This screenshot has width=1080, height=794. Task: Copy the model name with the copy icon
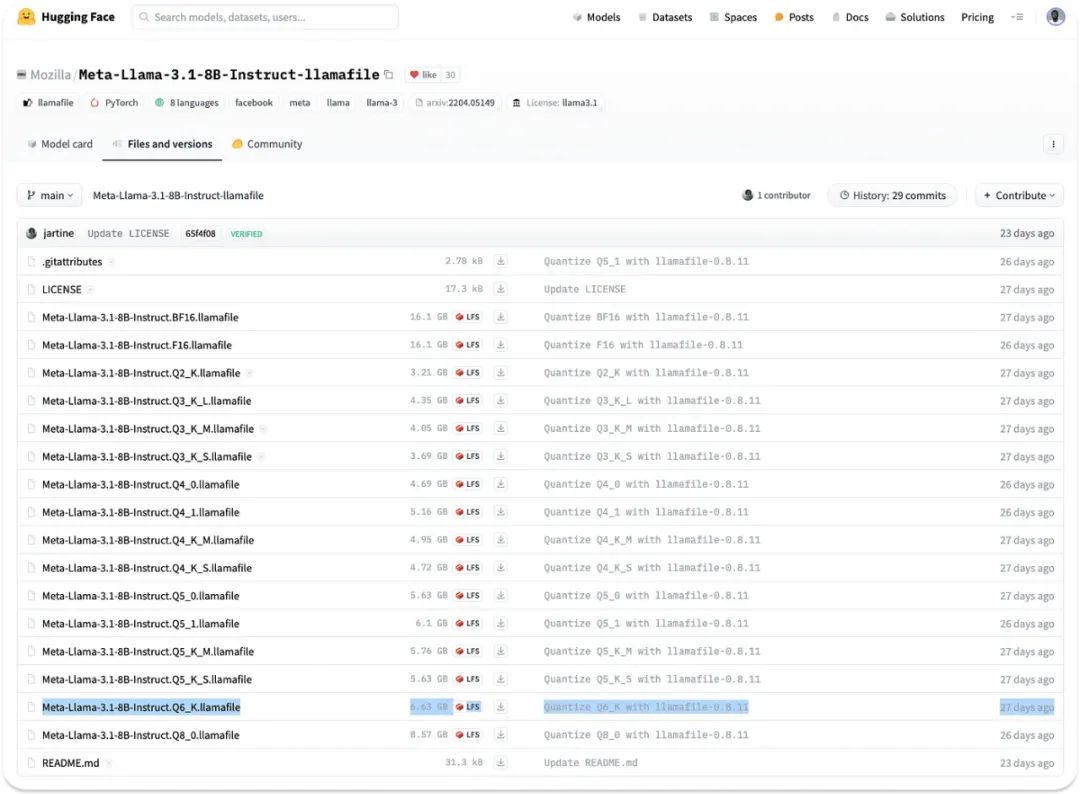pos(389,74)
